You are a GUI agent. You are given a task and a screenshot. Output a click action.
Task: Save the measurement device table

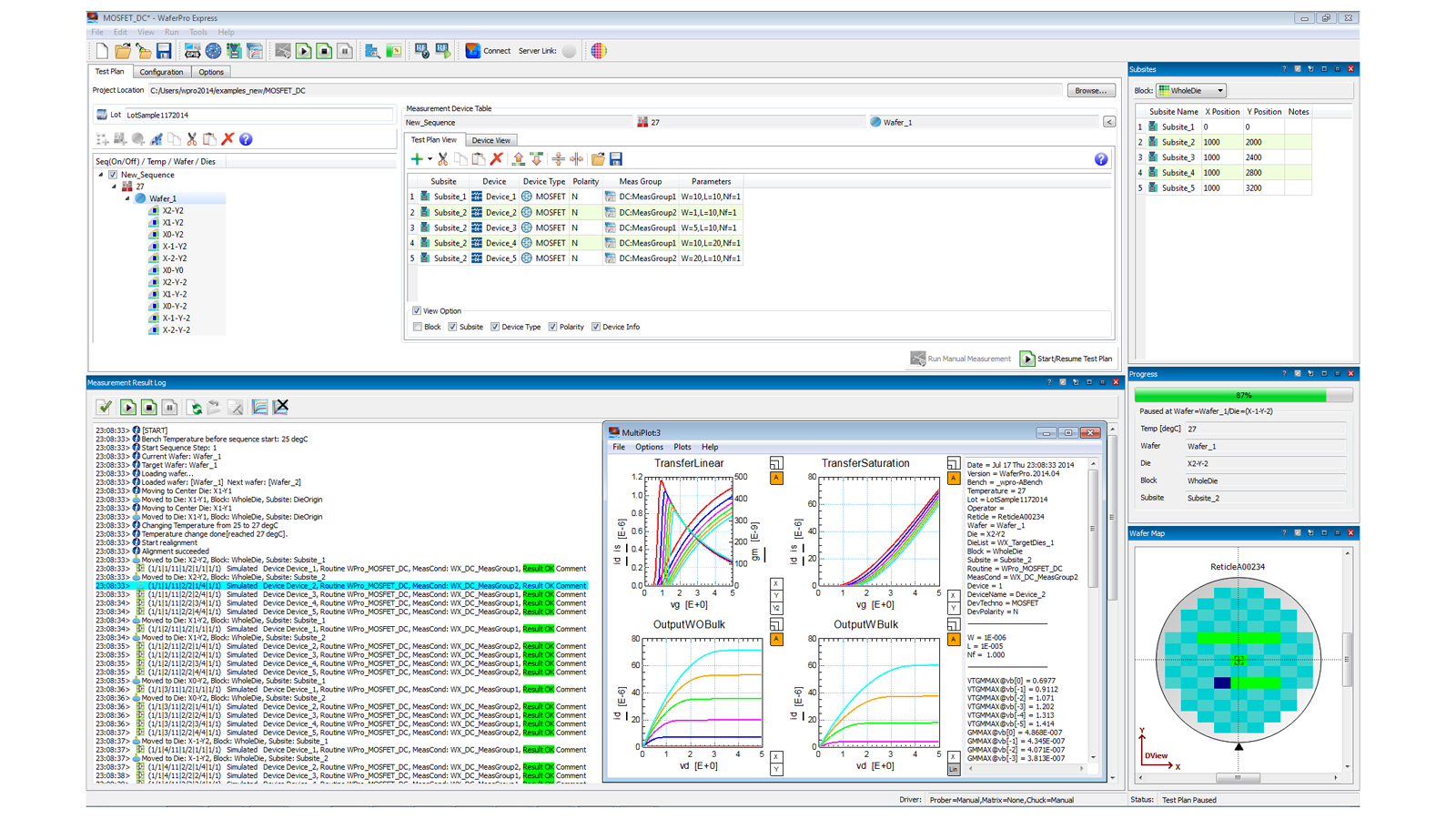(617, 158)
